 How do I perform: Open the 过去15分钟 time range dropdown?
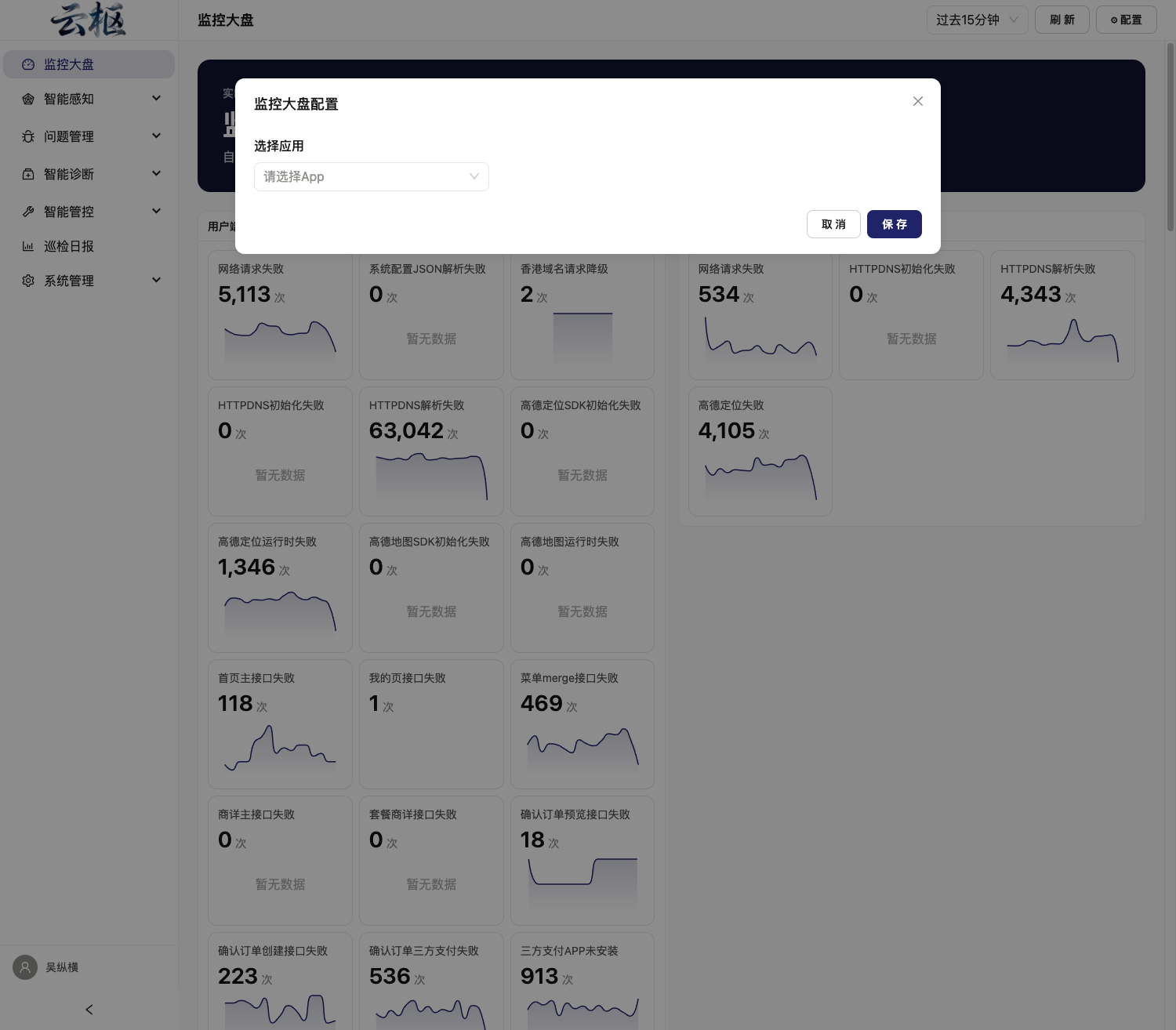click(977, 20)
